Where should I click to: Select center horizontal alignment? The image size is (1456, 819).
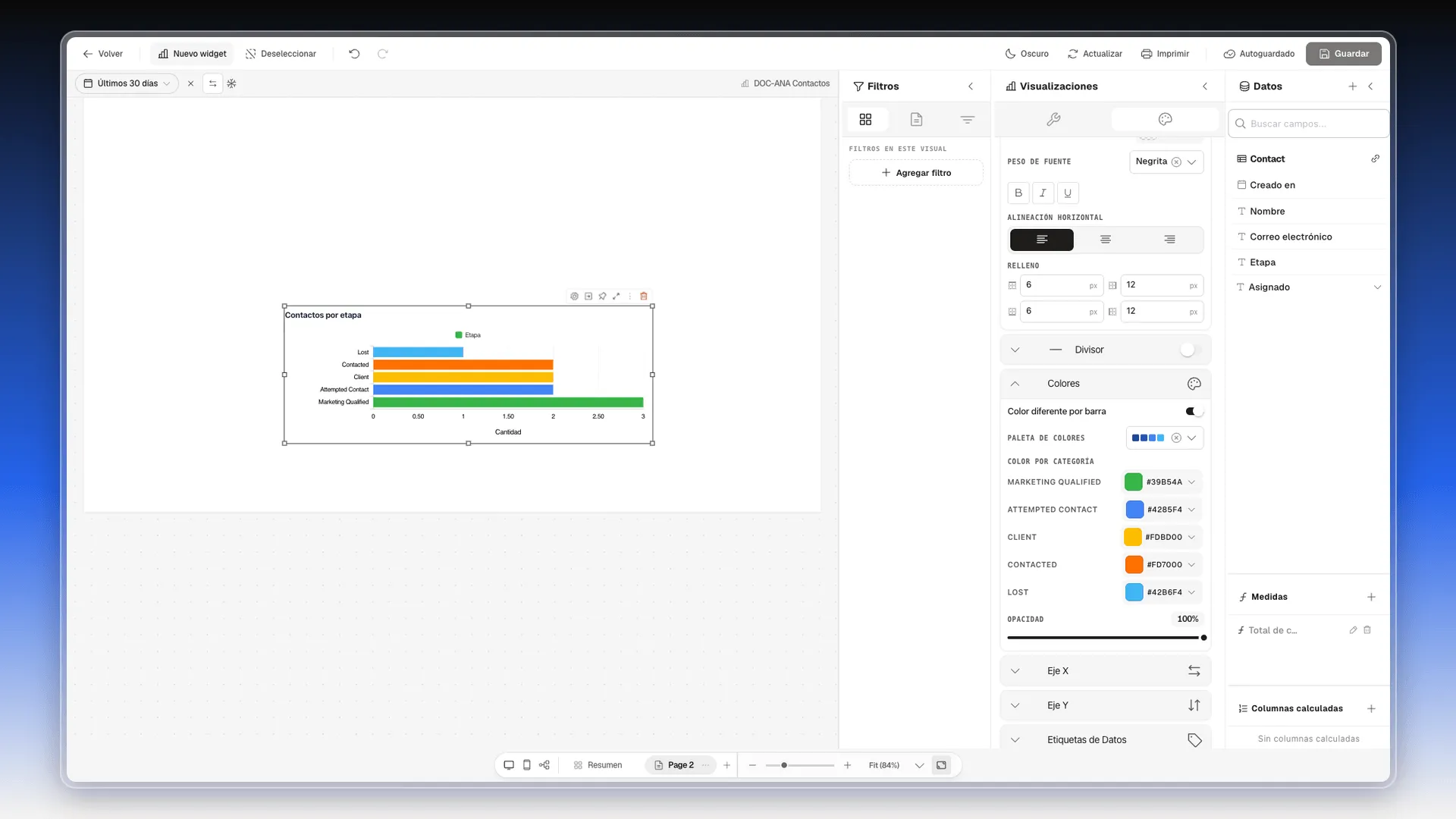(x=1106, y=240)
